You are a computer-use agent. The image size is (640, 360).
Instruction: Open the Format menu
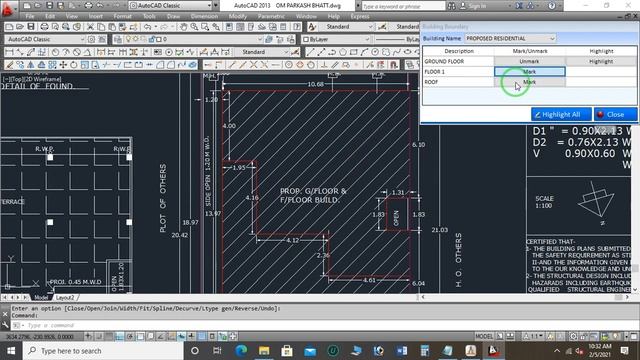click(122, 16)
